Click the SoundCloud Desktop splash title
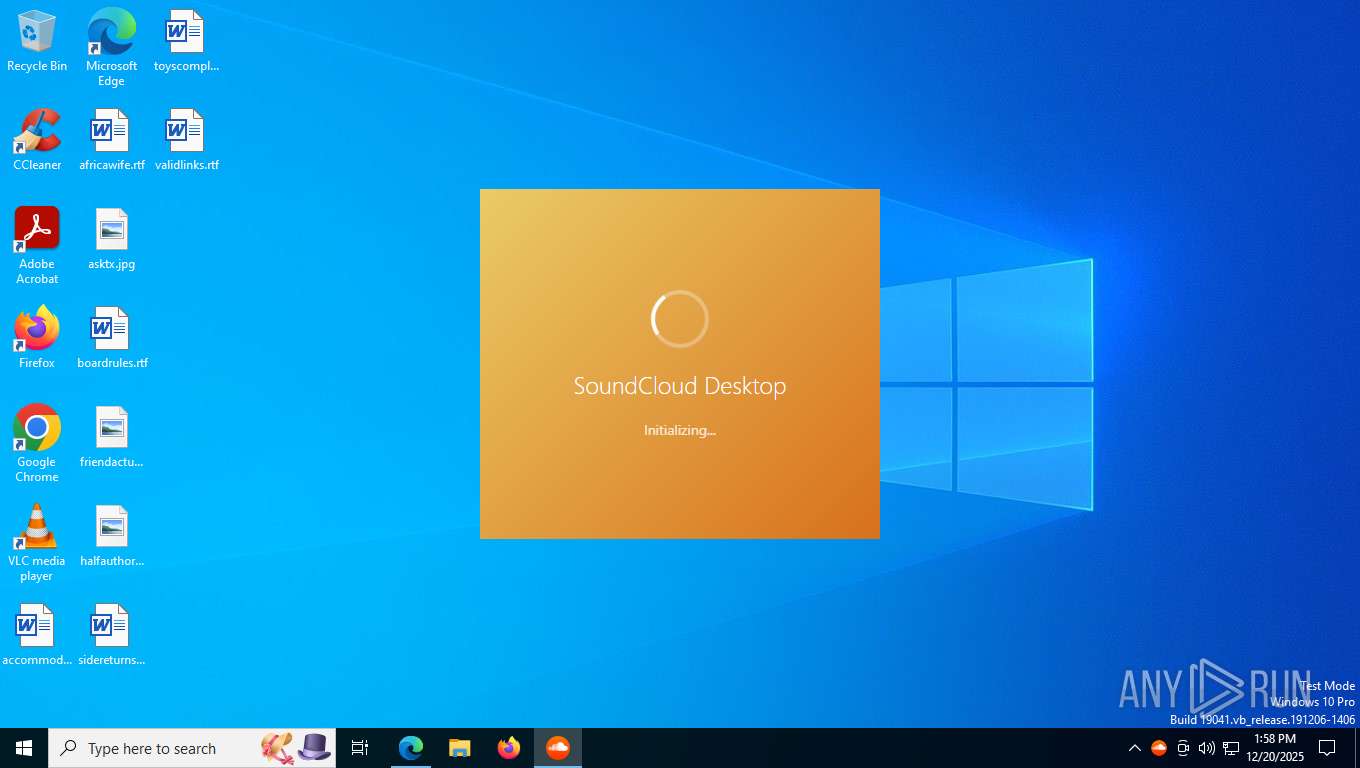The image size is (1360, 768). click(x=680, y=386)
